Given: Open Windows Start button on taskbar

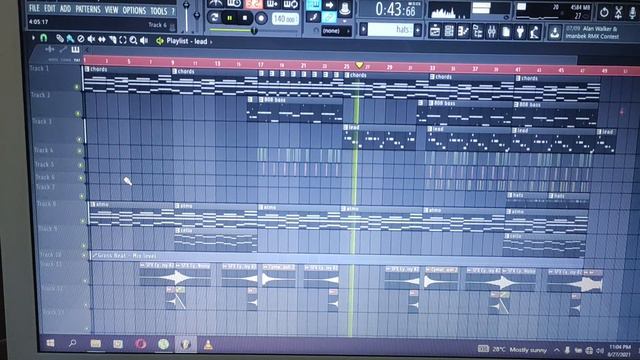Looking at the screenshot, I should coord(50,343).
